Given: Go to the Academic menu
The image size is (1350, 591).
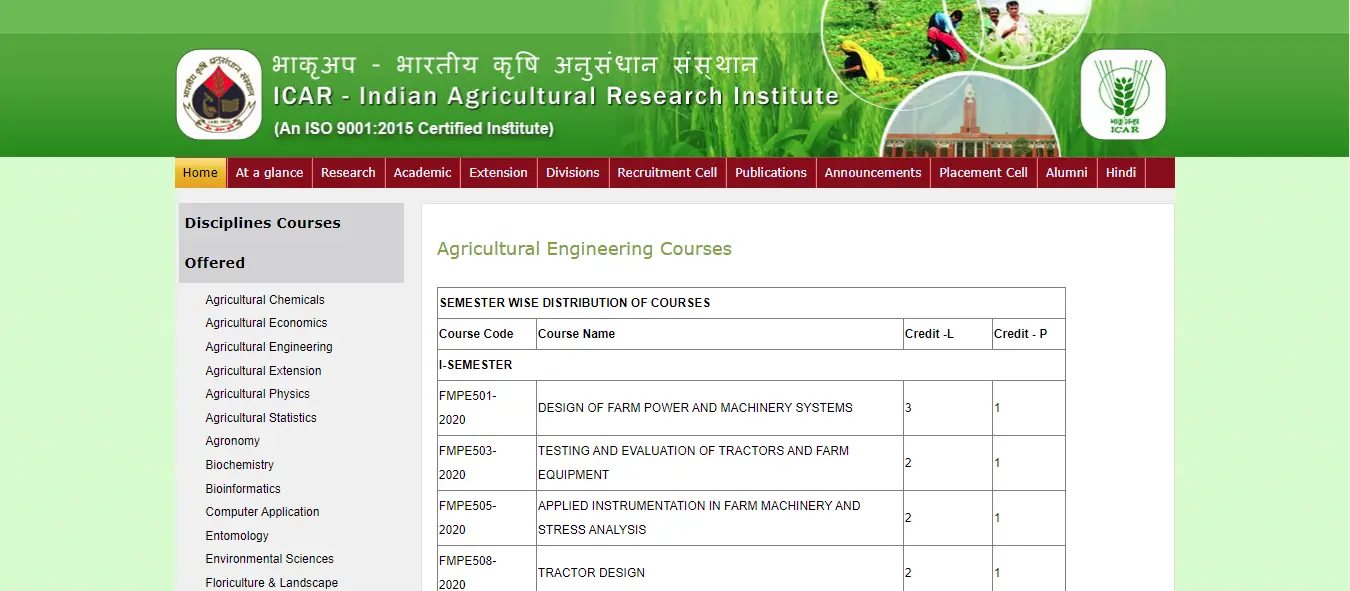Looking at the screenshot, I should 422,172.
